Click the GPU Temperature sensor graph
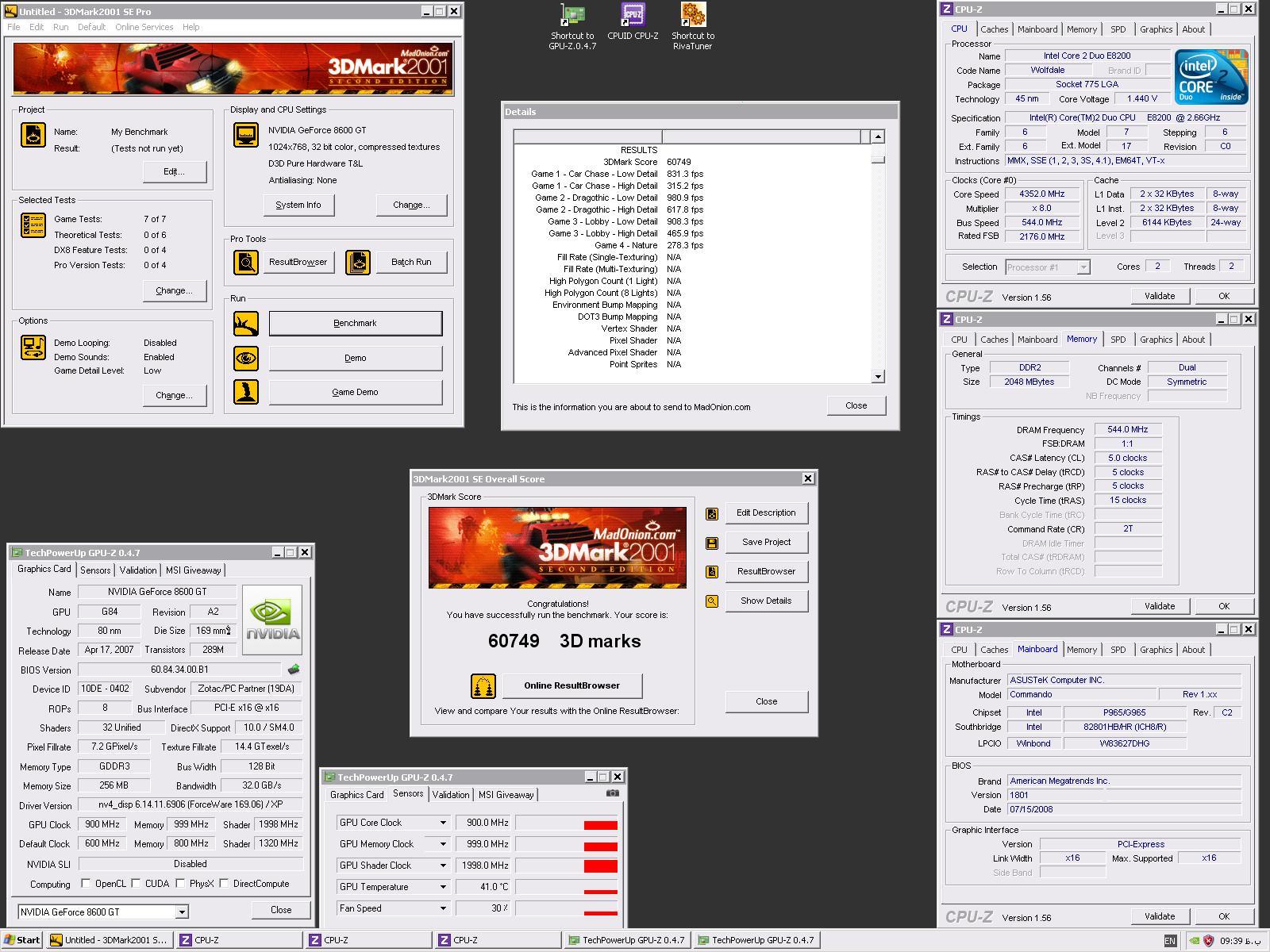 pos(566,887)
